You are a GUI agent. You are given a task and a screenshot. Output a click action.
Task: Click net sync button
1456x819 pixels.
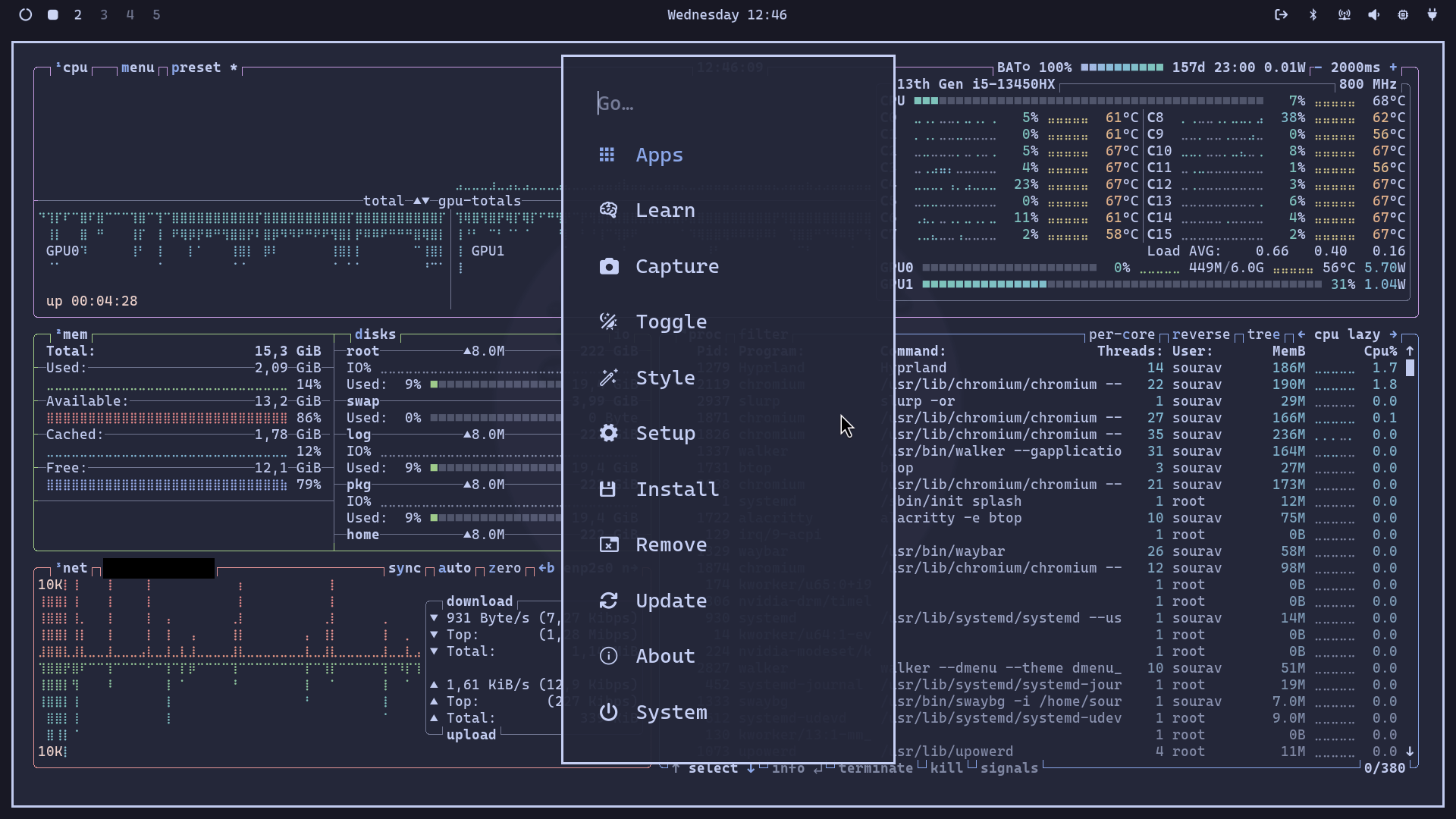coord(404,569)
